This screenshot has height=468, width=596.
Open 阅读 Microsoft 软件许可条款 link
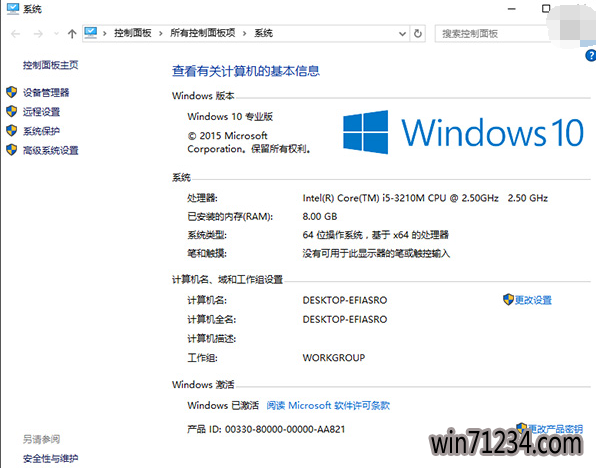point(328,406)
